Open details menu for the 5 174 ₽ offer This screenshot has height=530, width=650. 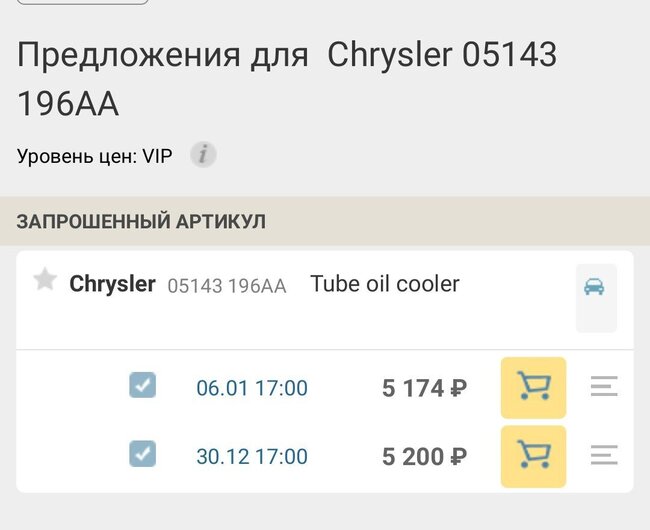pyautogui.click(x=604, y=387)
